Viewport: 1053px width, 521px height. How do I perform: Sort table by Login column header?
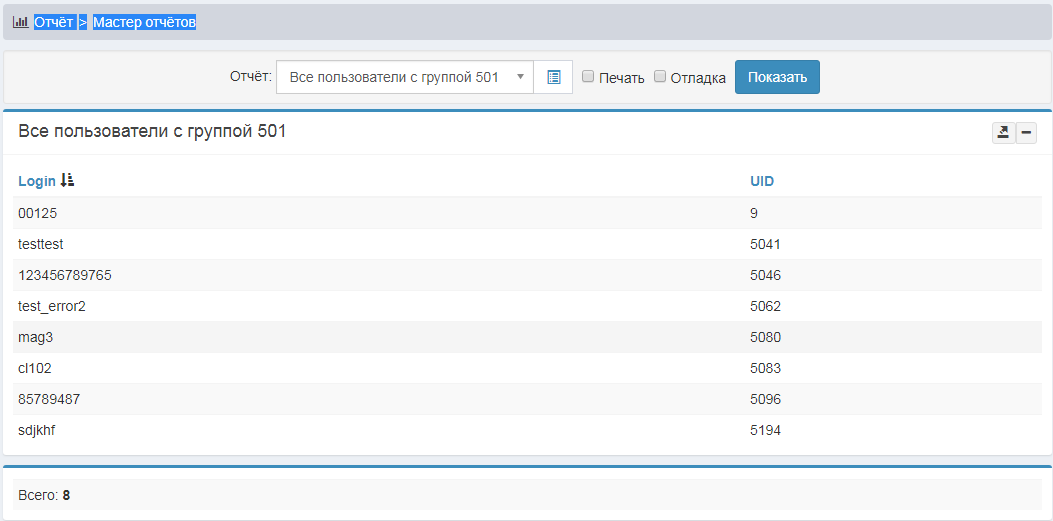(37, 181)
